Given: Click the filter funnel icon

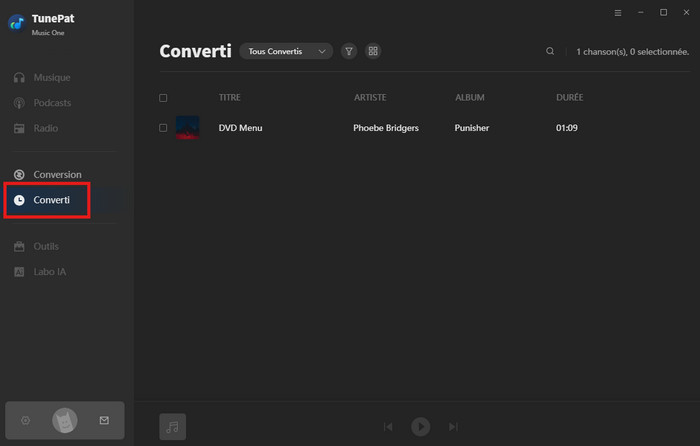Looking at the screenshot, I should [349, 51].
